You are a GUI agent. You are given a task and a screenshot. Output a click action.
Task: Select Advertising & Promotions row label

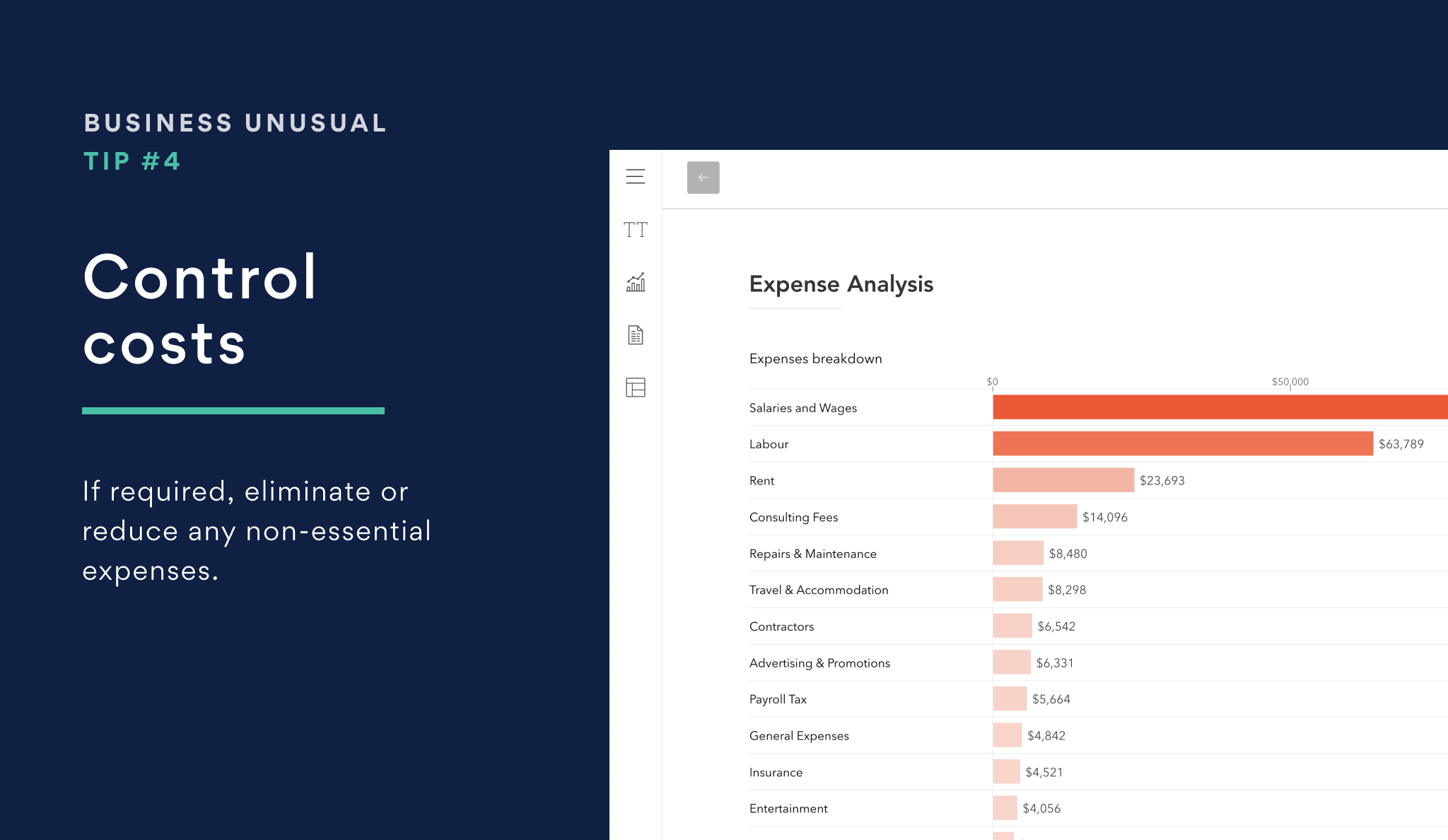(820, 663)
